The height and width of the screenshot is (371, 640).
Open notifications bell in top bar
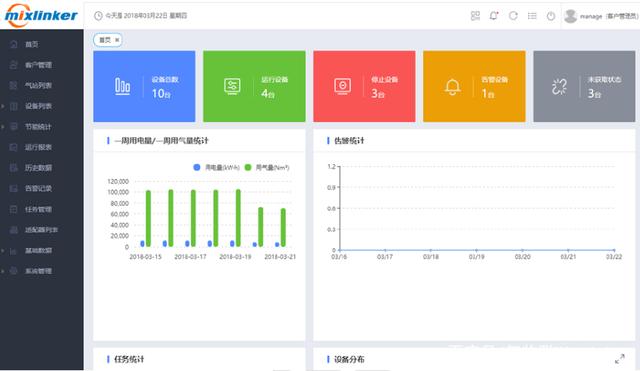coord(494,16)
